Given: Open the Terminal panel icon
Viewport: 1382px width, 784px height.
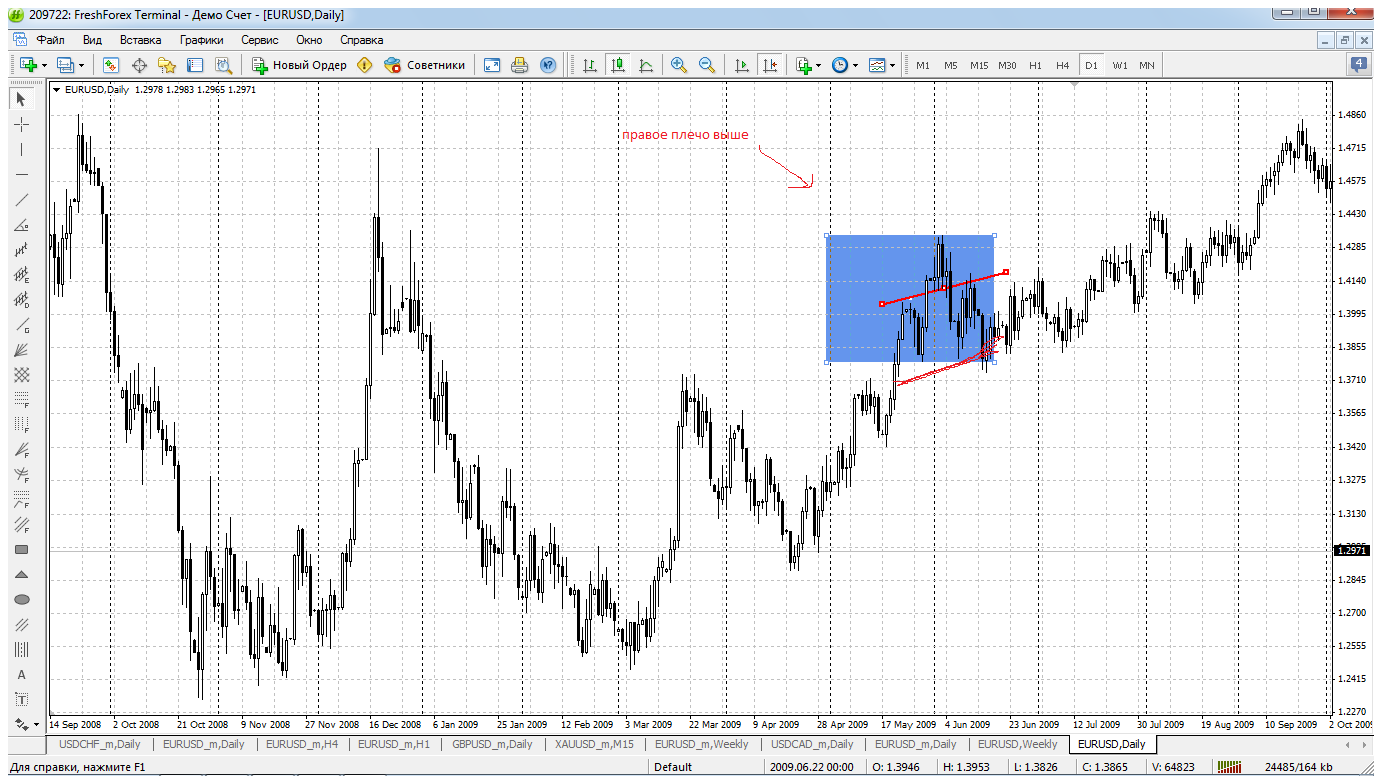Looking at the screenshot, I should tap(195, 65).
